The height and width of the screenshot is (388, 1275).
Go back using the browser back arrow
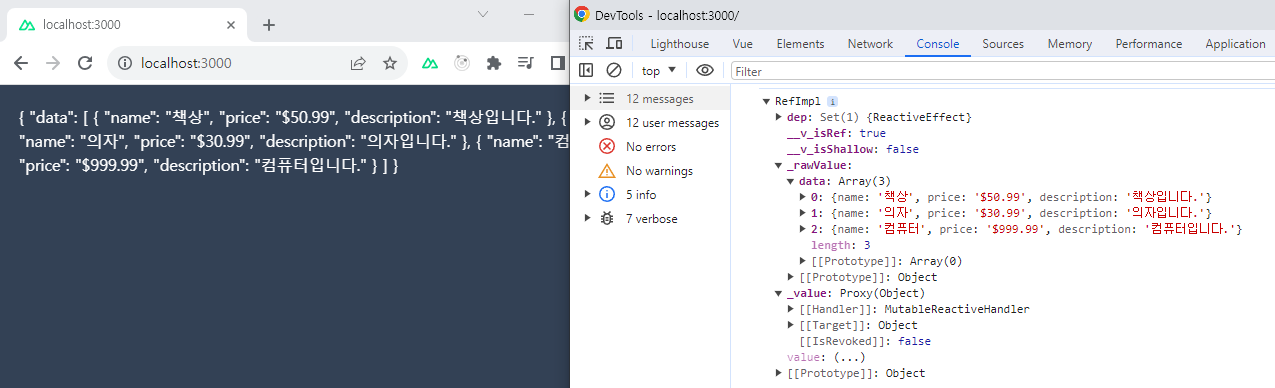(x=21, y=63)
